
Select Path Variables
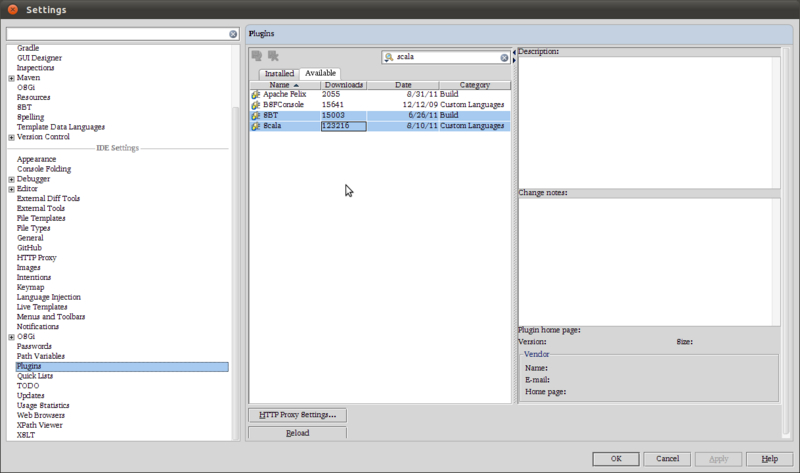point(40,356)
